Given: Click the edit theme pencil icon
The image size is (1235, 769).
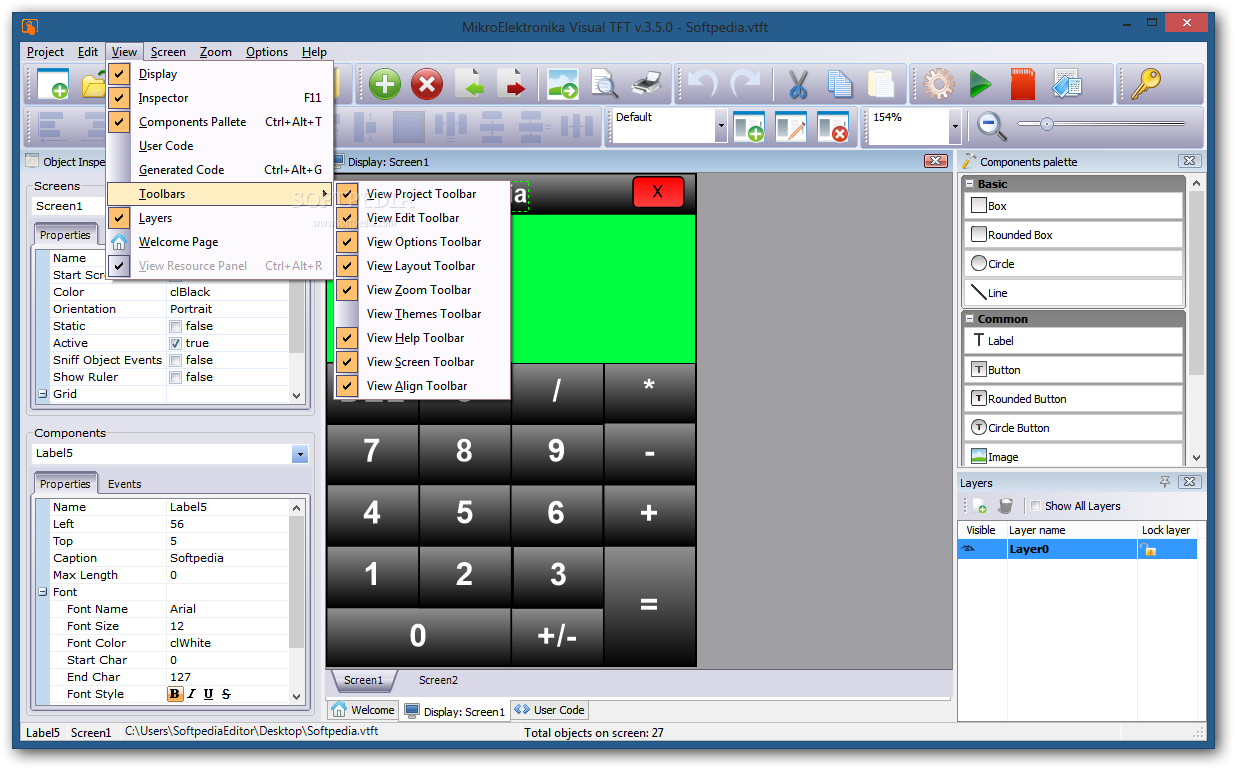Looking at the screenshot, I should coord(790,127).
